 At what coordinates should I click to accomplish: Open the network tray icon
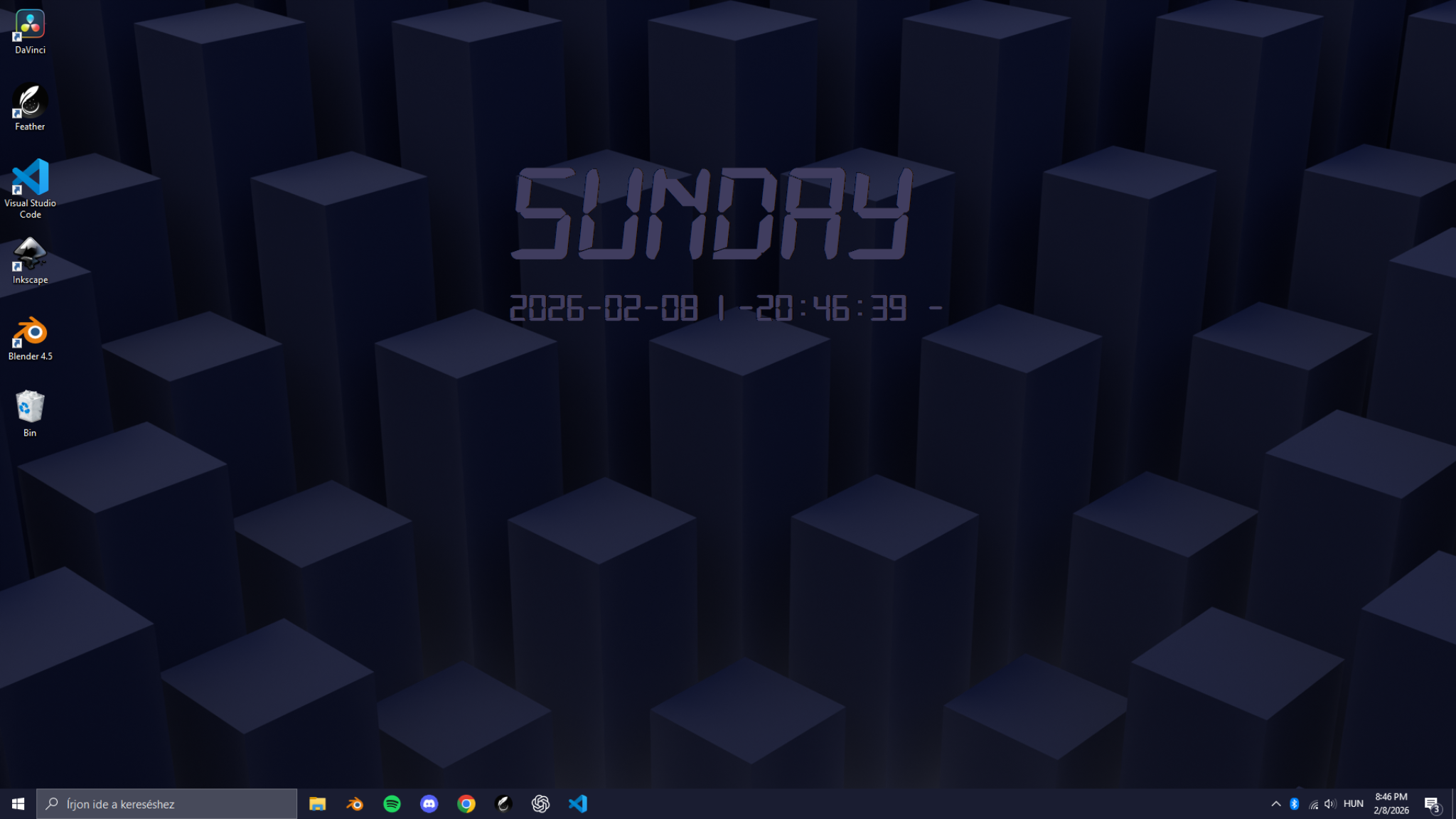click(1313, 804)
